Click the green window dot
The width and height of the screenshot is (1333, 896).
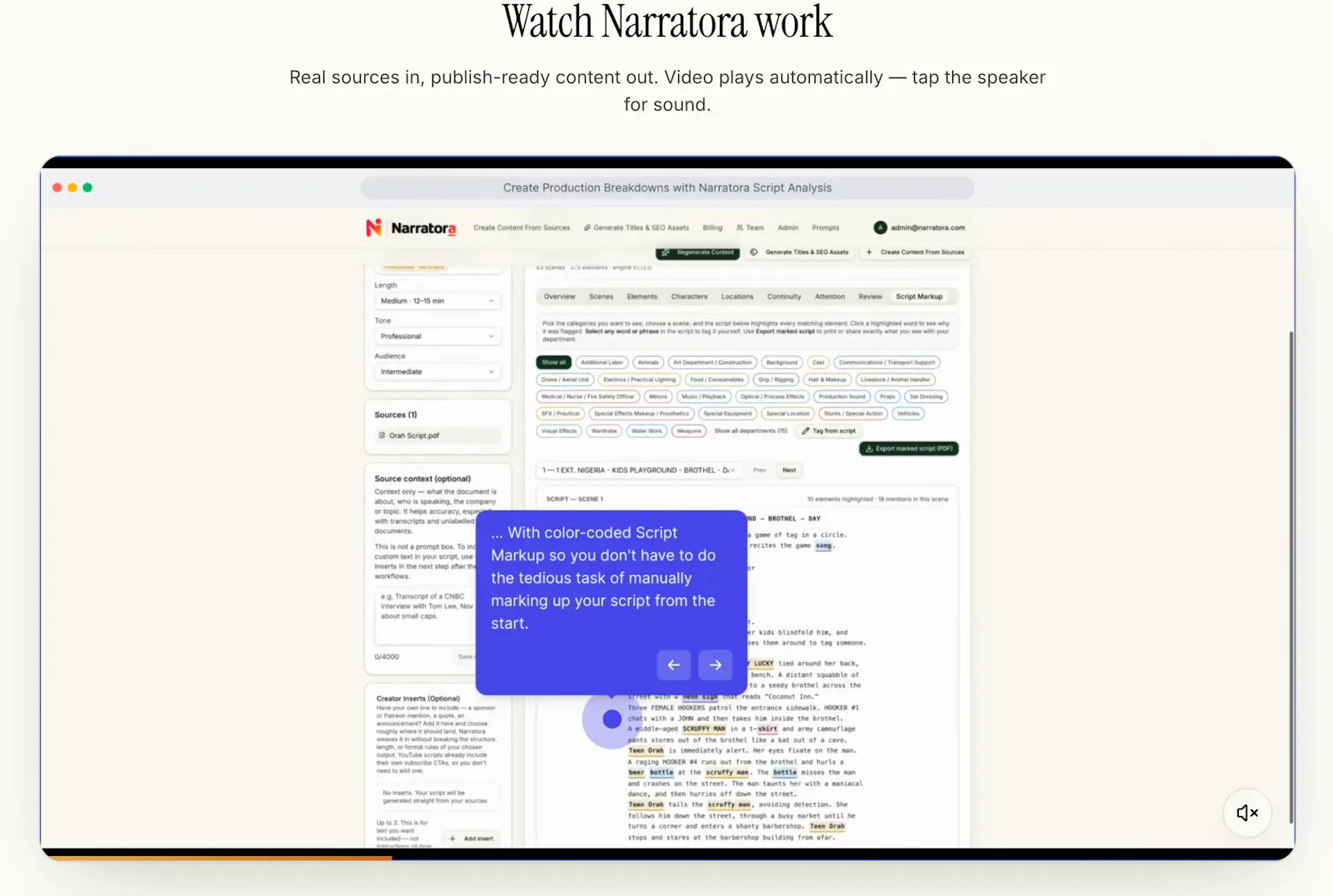point(87,187)
